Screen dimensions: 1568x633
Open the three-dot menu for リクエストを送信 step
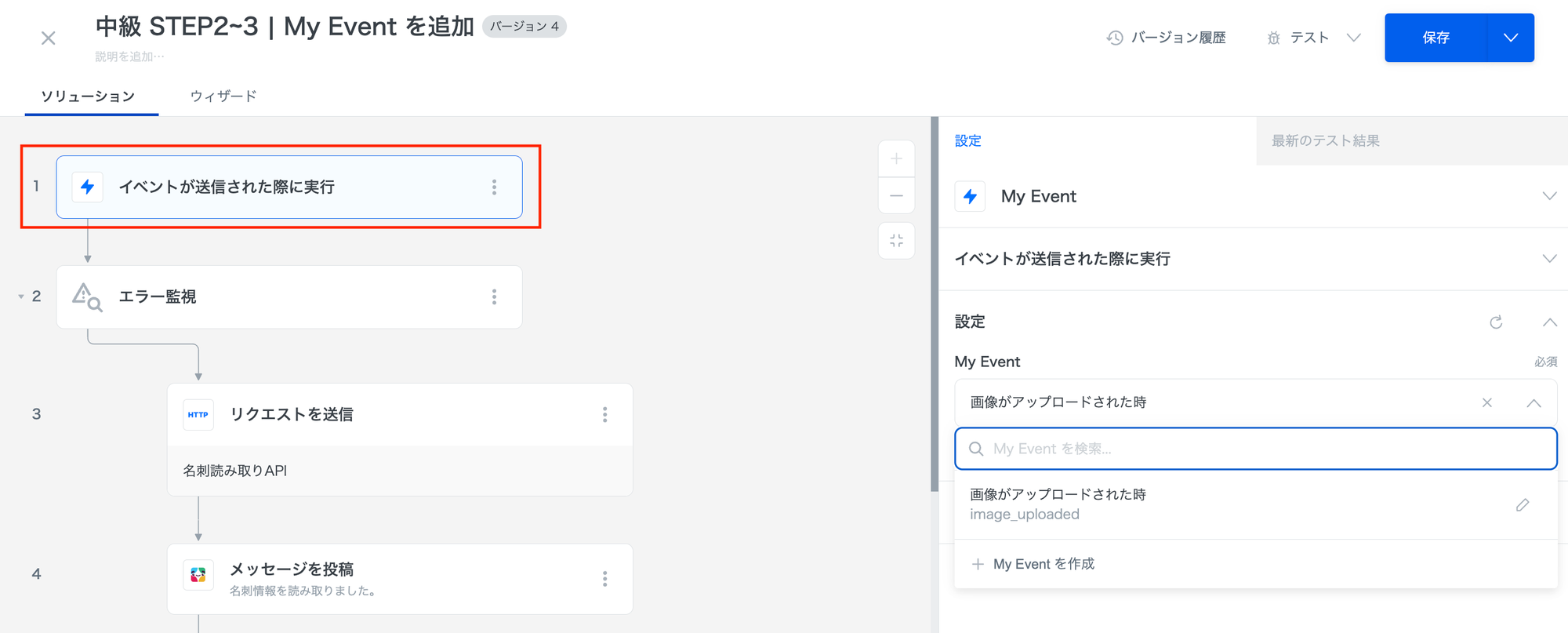[604, 415]
